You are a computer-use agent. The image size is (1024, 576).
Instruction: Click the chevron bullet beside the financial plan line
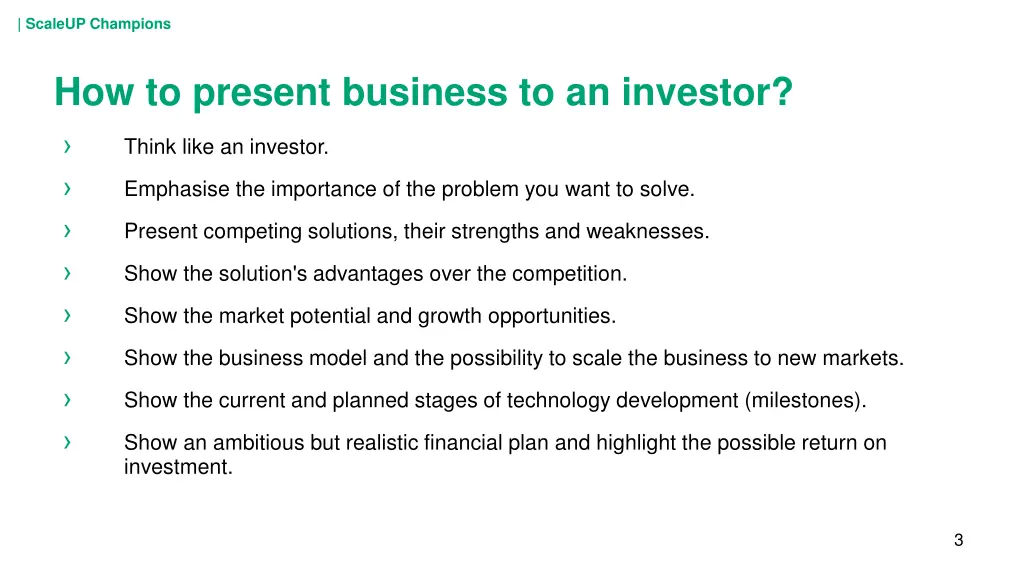[x=67, y=442]
